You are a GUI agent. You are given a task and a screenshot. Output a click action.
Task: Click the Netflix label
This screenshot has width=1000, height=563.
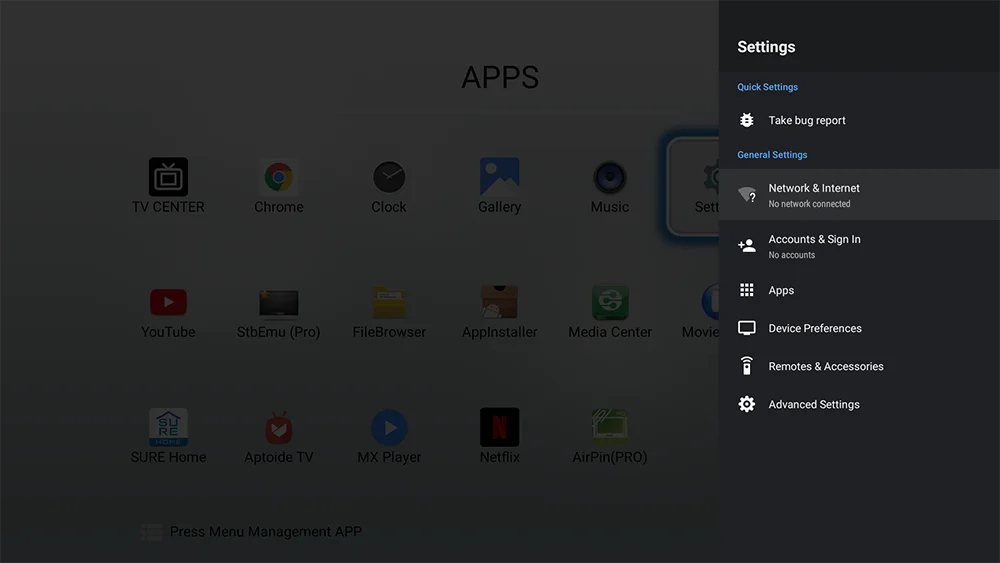tap(499, 457)
